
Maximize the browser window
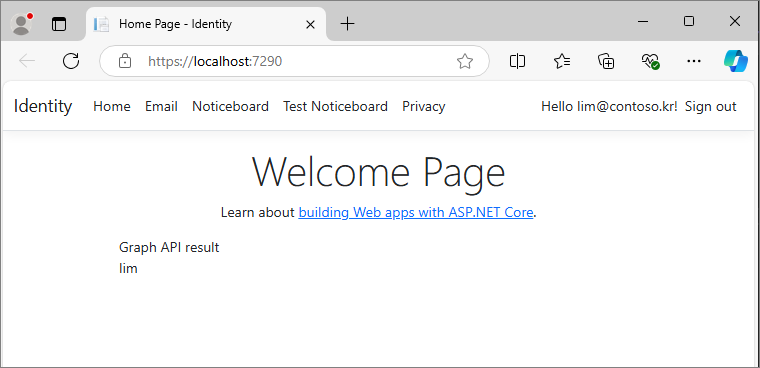pyautogui.click(x=689, y=21)
